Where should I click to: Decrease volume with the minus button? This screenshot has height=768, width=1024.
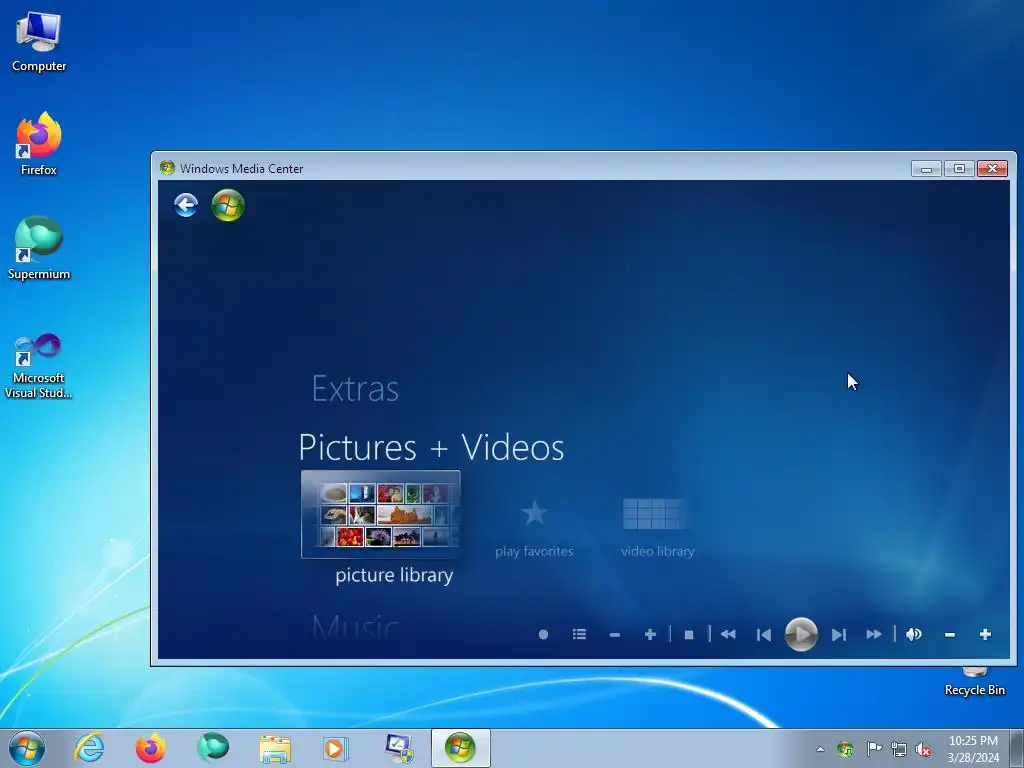click(x=950, y=634)
